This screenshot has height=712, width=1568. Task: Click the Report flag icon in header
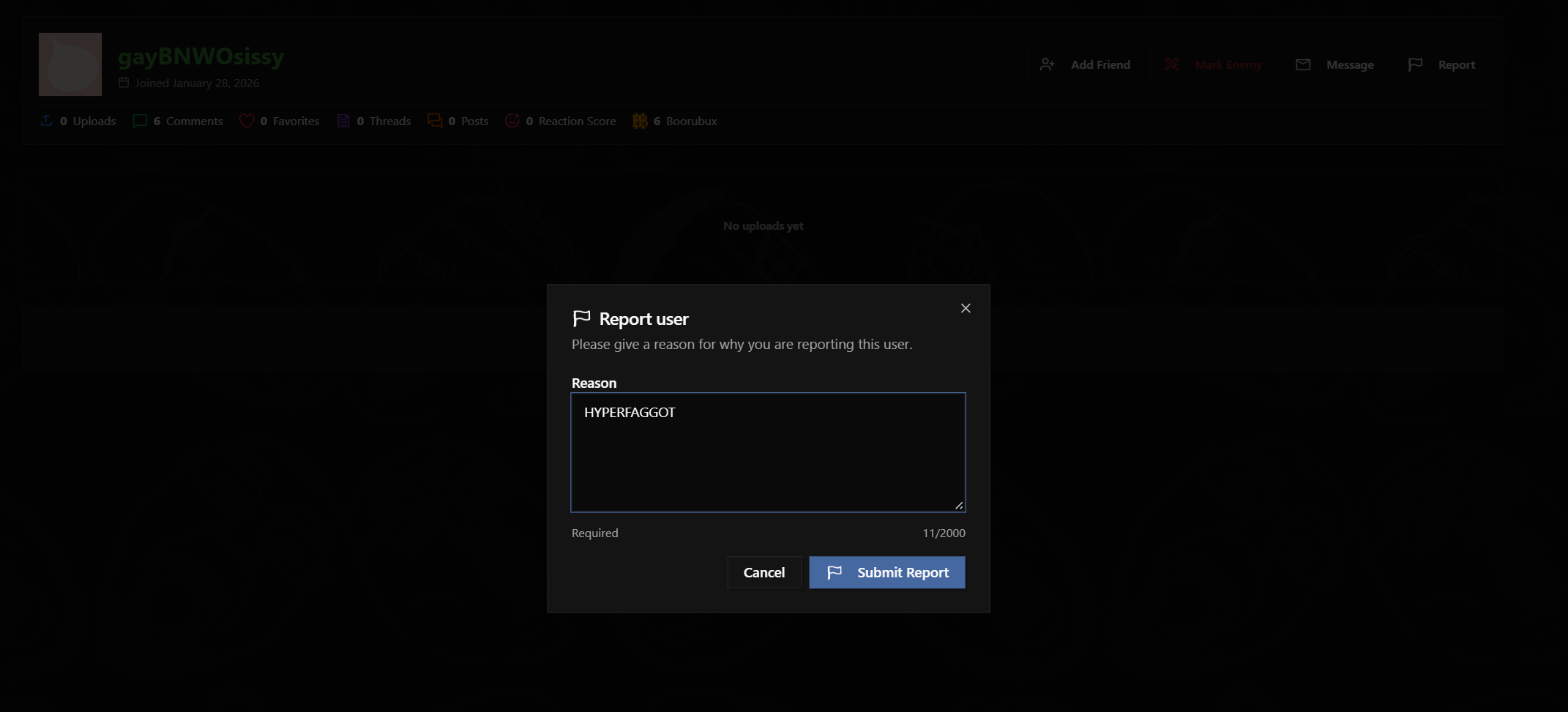(1415, 64)
